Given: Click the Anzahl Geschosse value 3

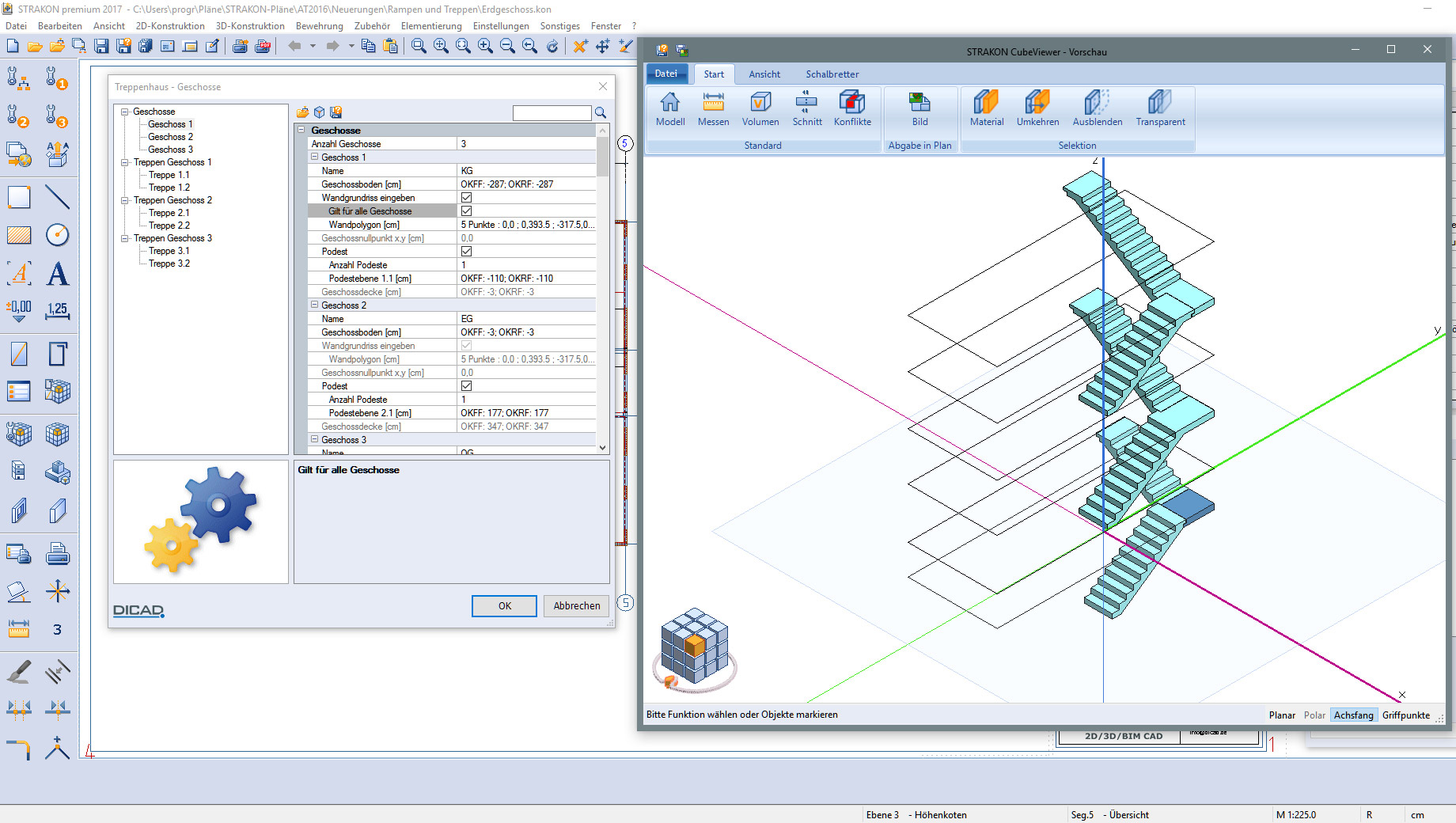Looking at the screenshot, I should (x=526, y=144).
